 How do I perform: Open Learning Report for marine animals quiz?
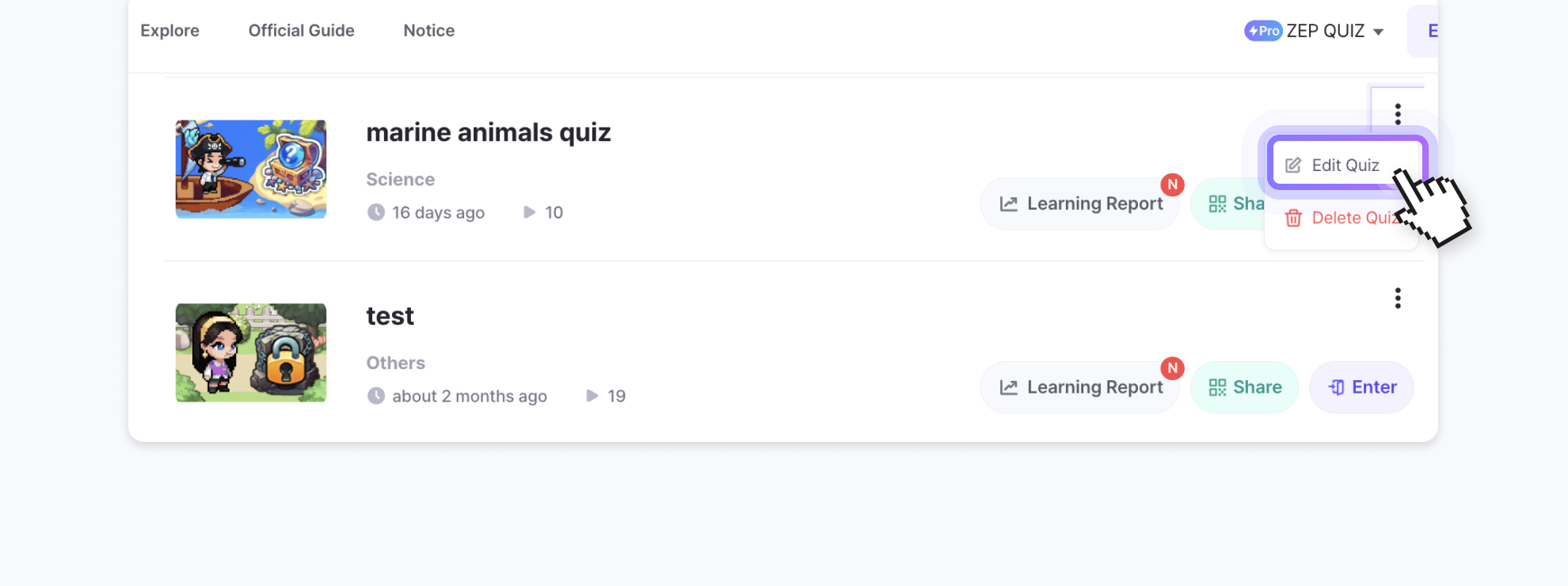(x=1081, y=204)
